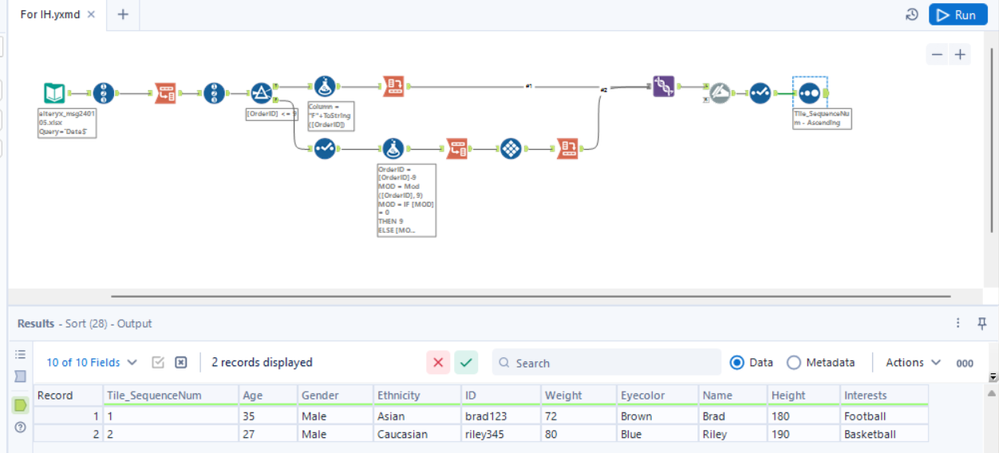Click the Age column header
The height and width of the screenshot is (453, 999).
coord(268,395)
